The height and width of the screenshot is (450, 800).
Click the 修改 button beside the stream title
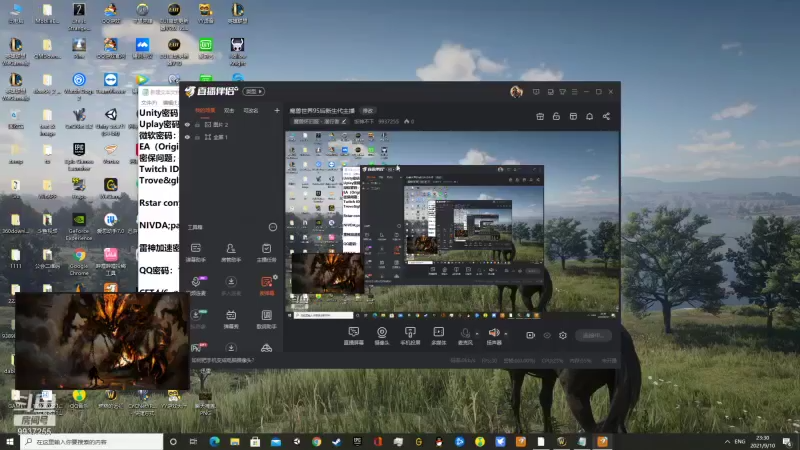[x=368, y=110]
